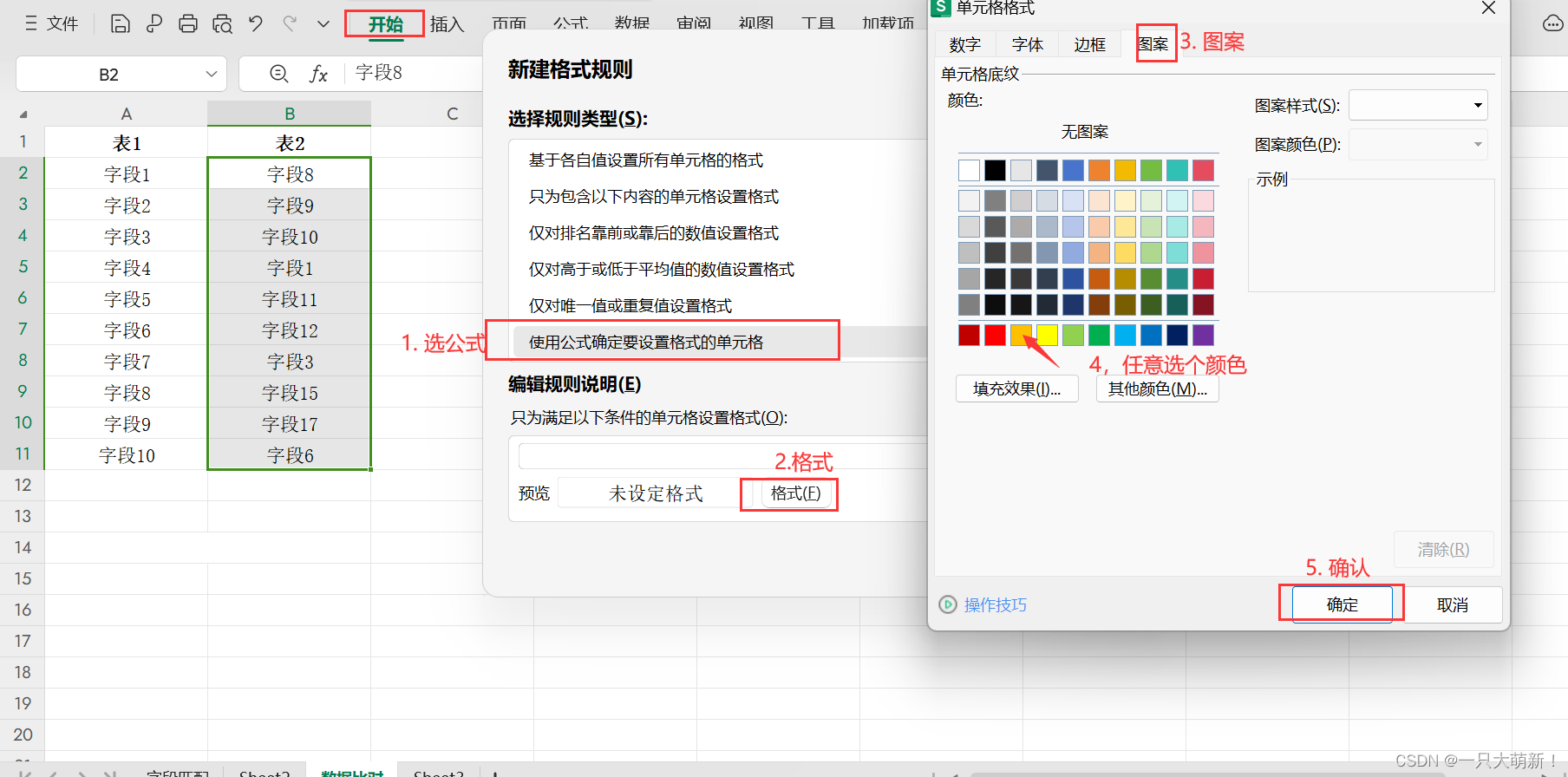The image size is (1568, 777).
Task: Select column B header
Action: pyautogui.click(x=290, y=114)
